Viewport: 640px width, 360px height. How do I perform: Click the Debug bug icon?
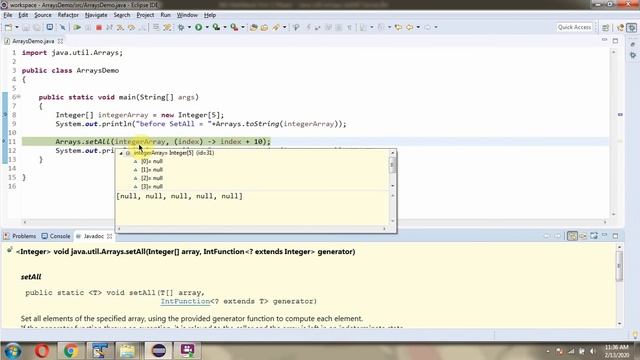point(181,27)
